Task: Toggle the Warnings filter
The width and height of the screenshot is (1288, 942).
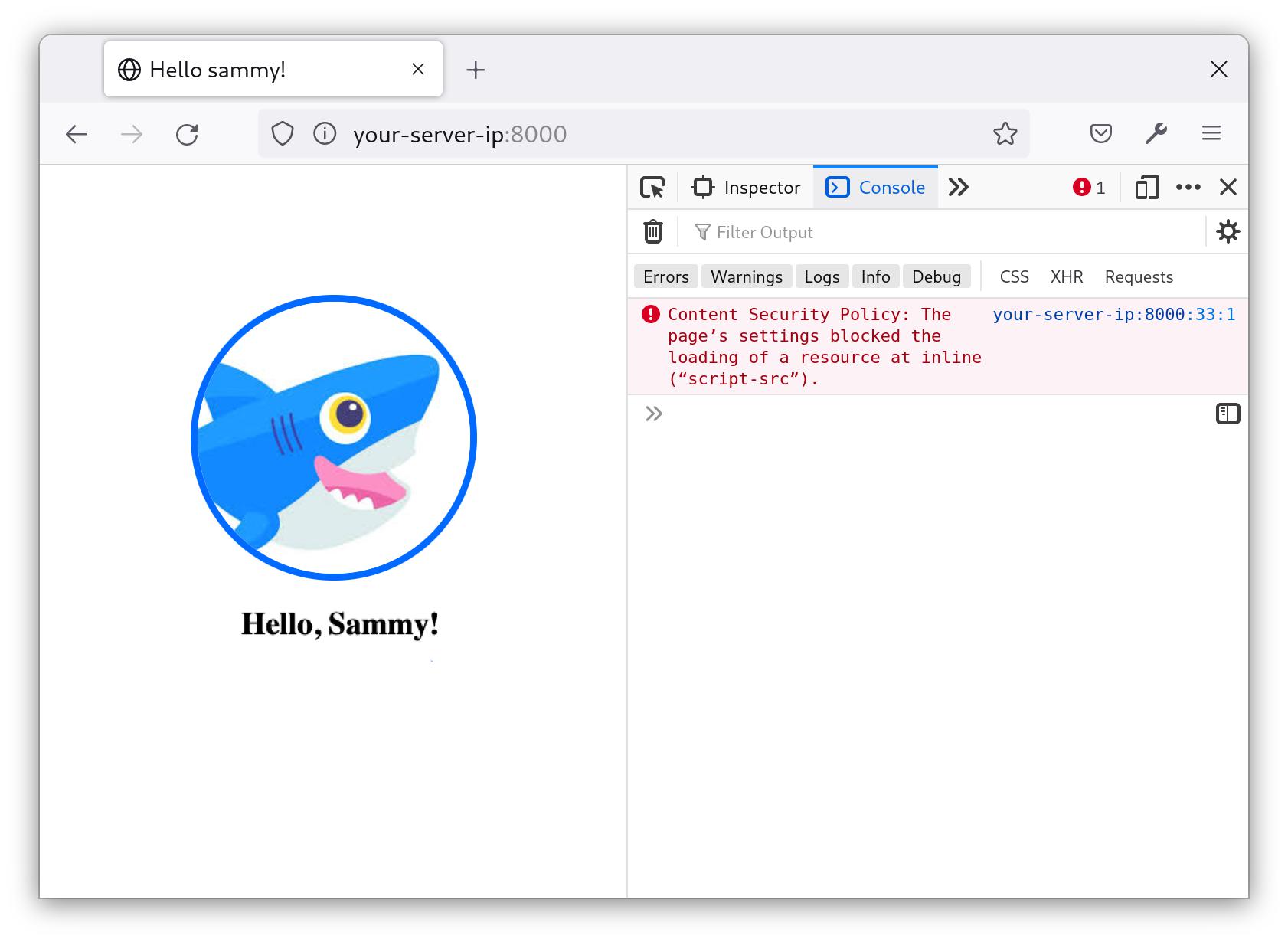Action: tap(747, 276)
